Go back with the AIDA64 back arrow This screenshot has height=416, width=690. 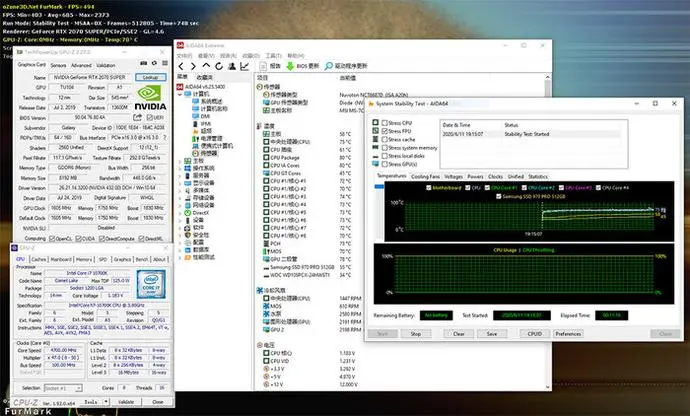[181, 66]
